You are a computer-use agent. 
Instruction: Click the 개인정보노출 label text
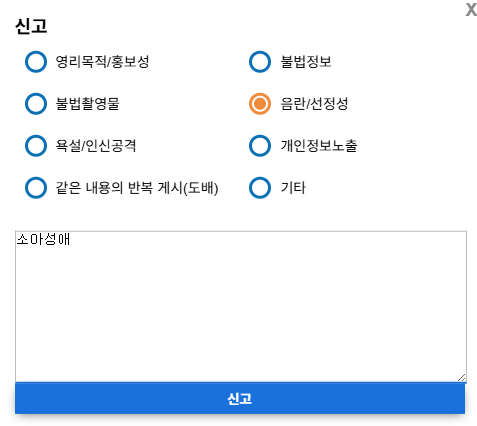click(x=319, y=146)
